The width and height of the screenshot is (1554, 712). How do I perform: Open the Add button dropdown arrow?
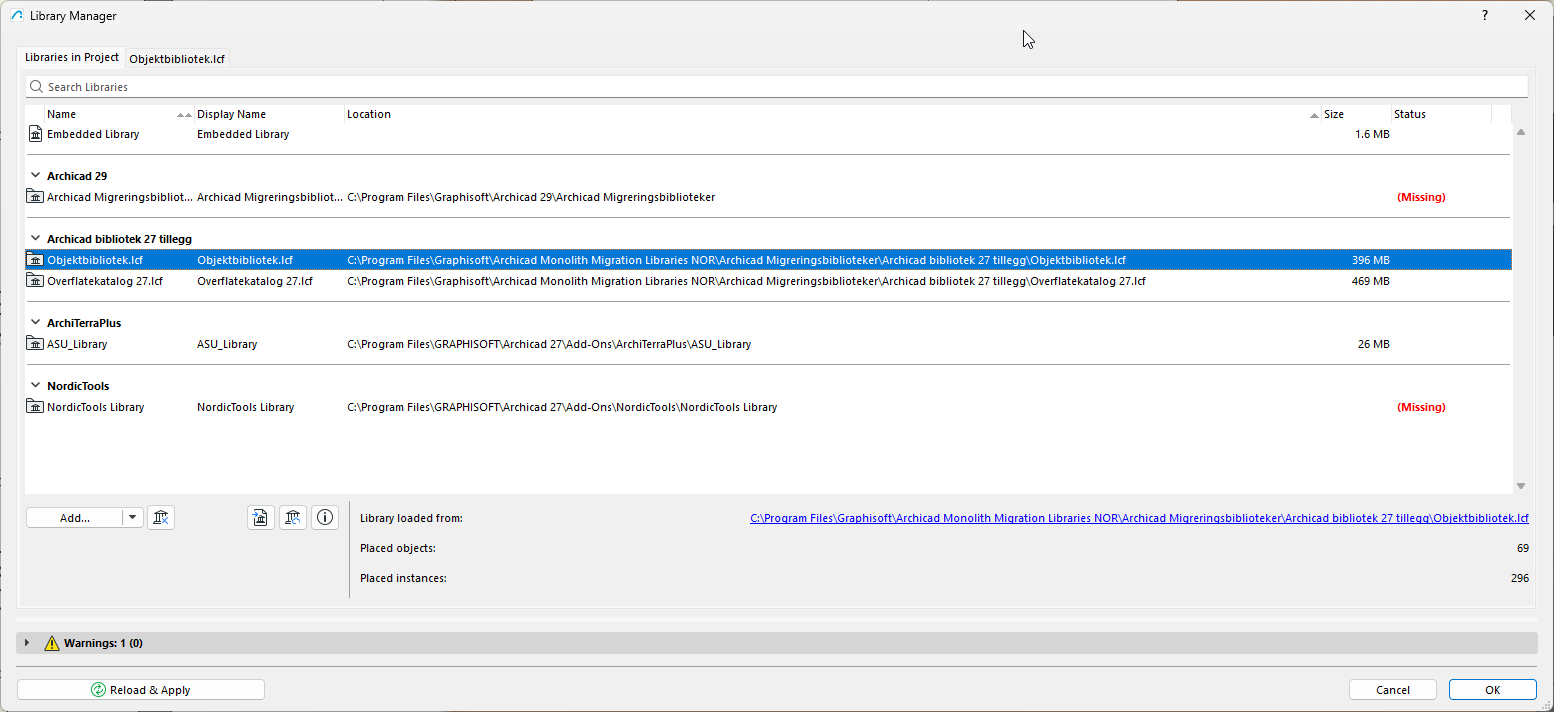134,517
